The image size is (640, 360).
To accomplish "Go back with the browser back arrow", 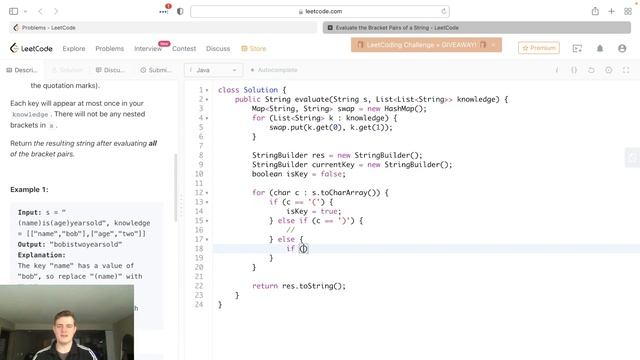I will point(40,11).
